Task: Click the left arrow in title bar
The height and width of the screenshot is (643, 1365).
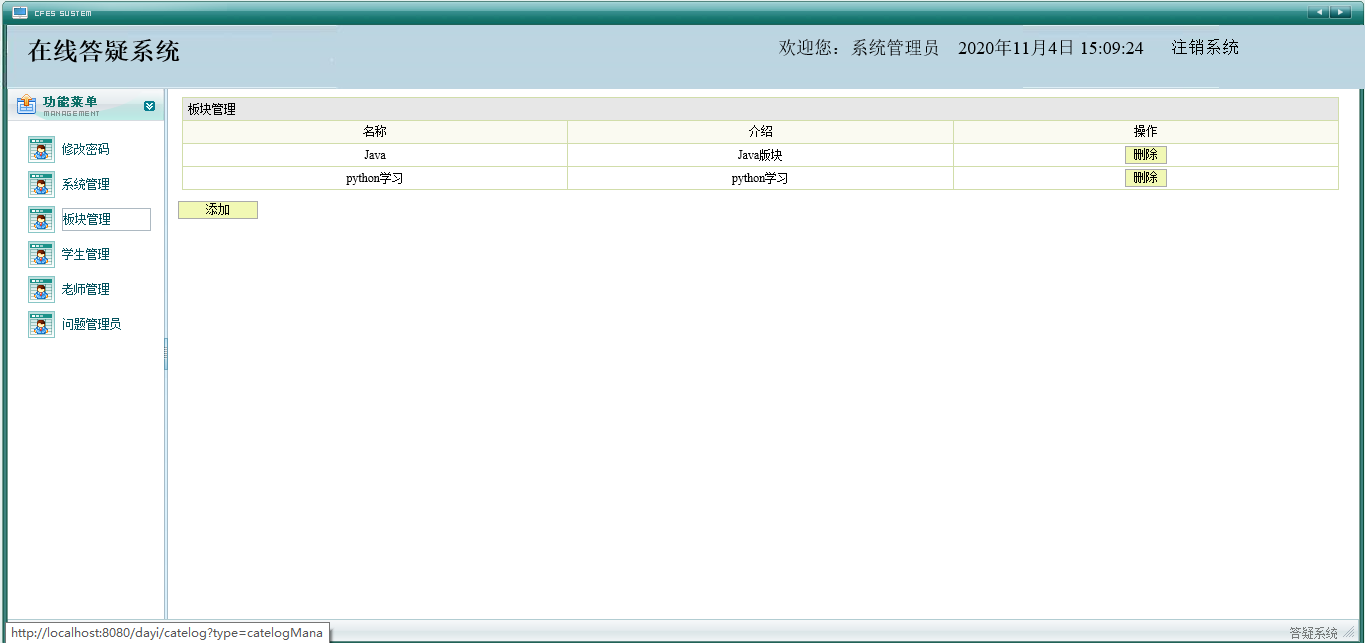Action: point(1318,12)
